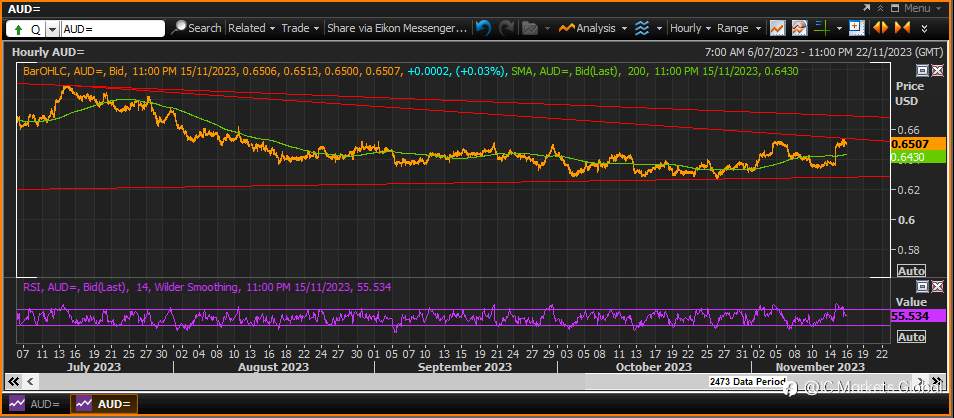Click October 2023 on time axis
The image size is (954, 418).
coord(653,367)
